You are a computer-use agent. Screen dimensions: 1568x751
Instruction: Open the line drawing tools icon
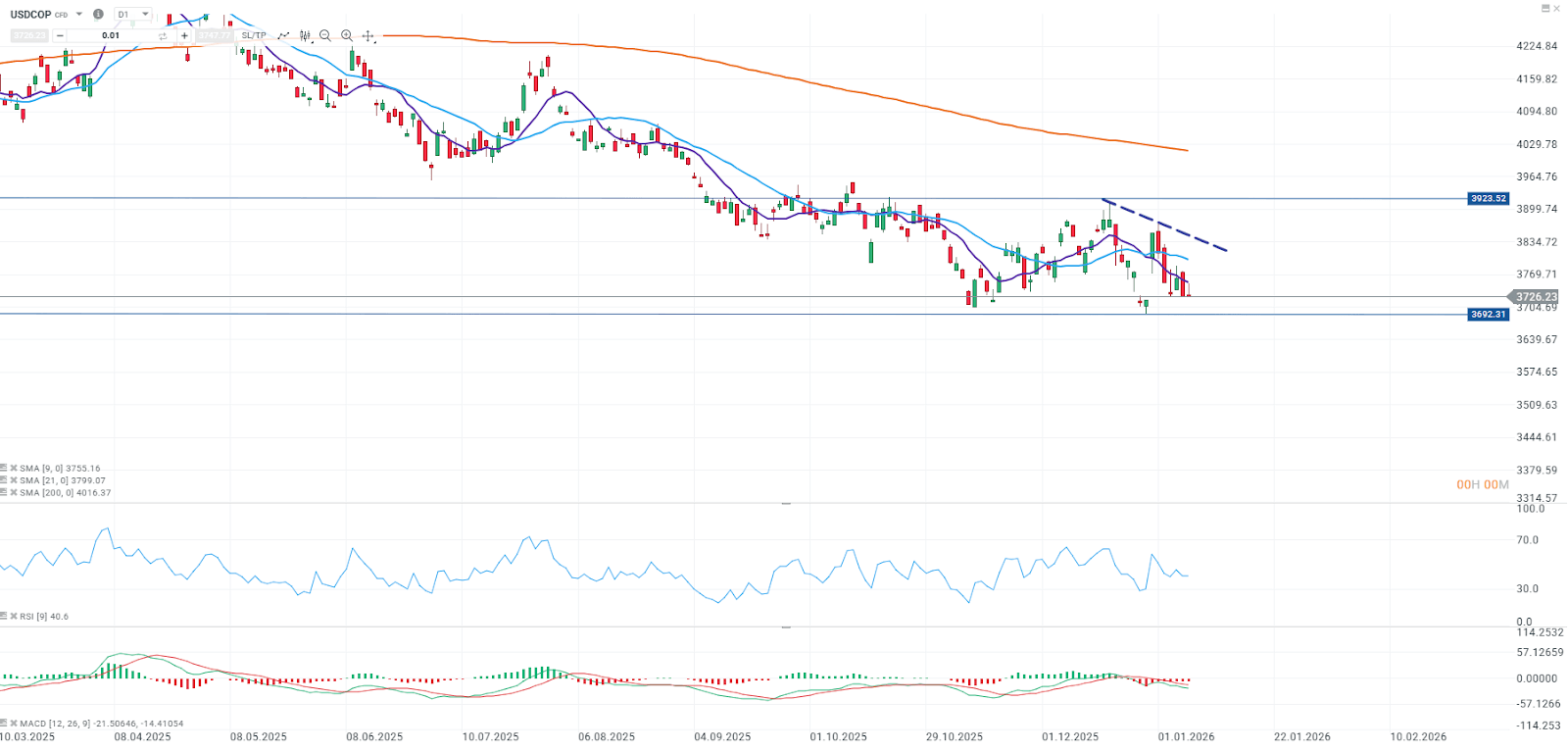coord(283,35)
